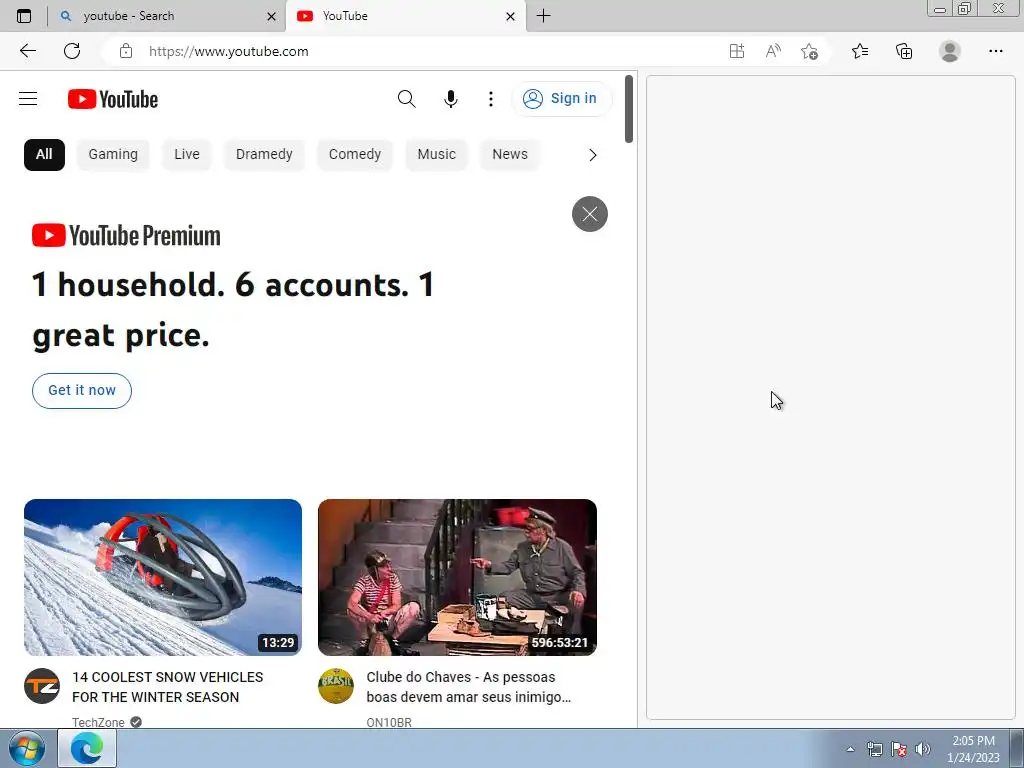Show more filter chips with right arrow
1024x768 pixels.
tap(592, 155)
